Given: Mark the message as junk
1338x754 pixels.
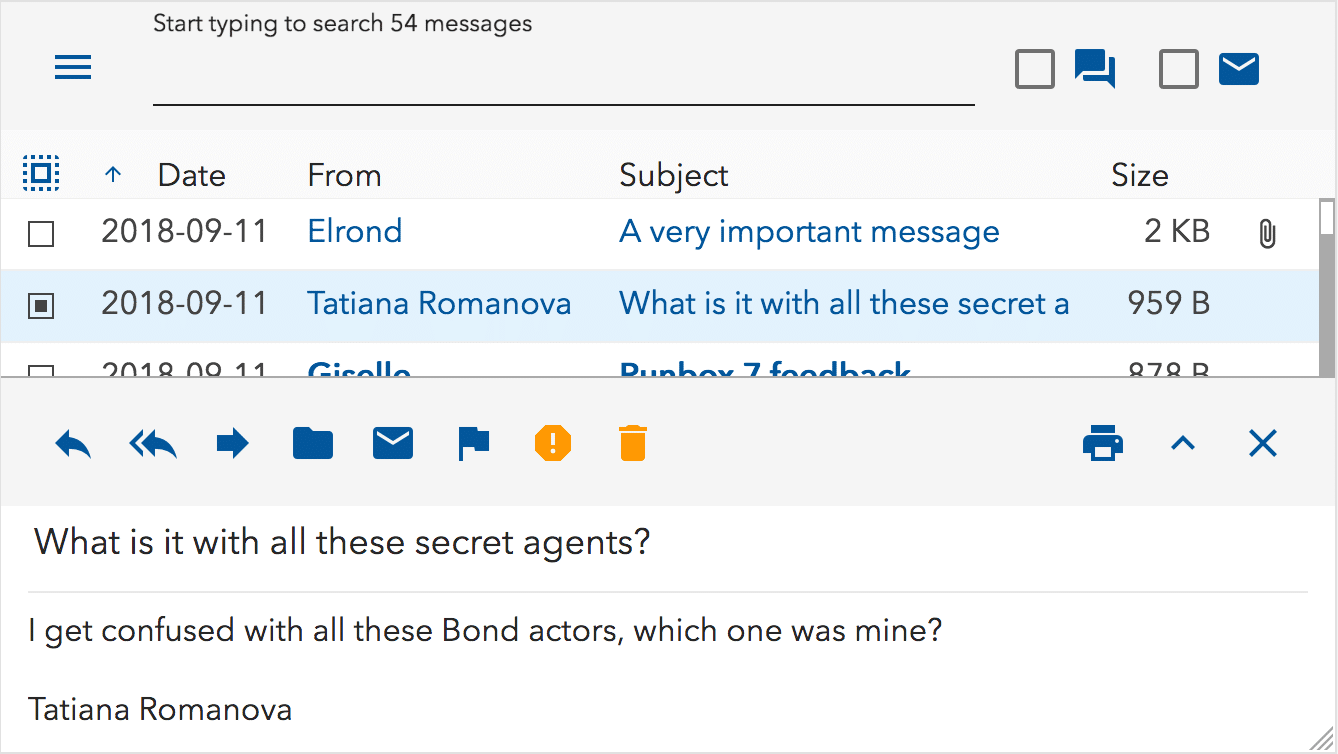Looking at the screenshot, I should click(x=552, y=443).
